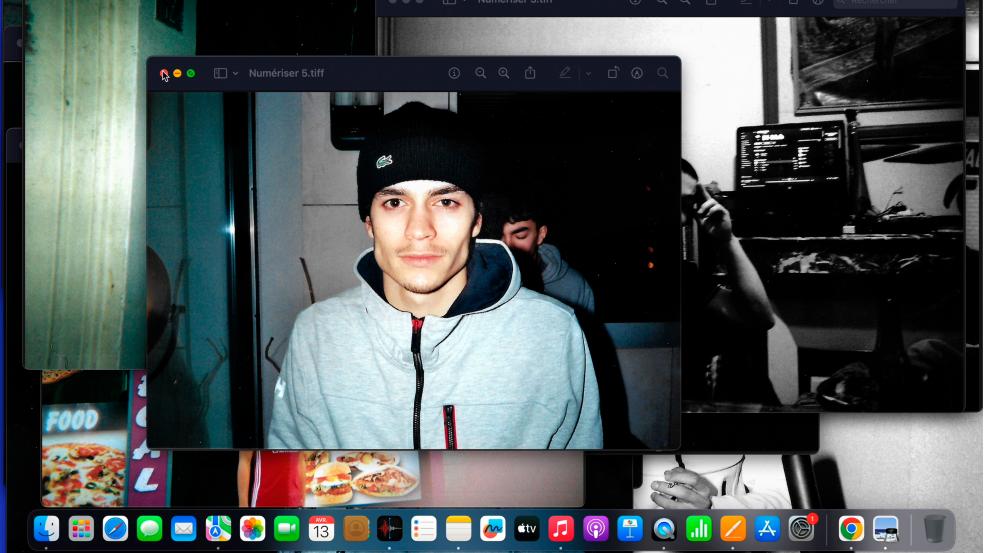Open Contacts from the Dock

356,529
